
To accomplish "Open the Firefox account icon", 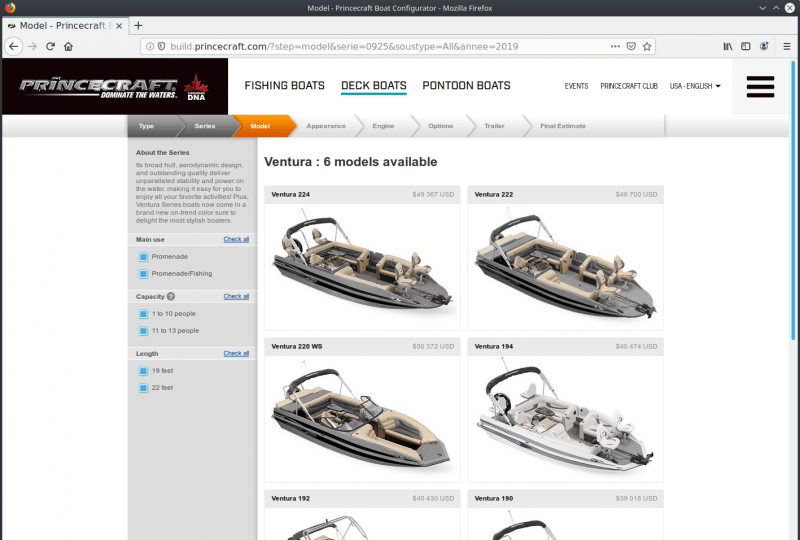I will [764, 46].
